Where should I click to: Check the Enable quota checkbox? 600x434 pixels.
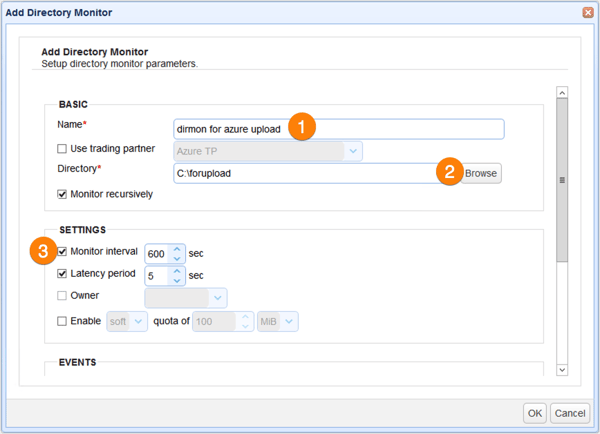(x=62, y=321)
